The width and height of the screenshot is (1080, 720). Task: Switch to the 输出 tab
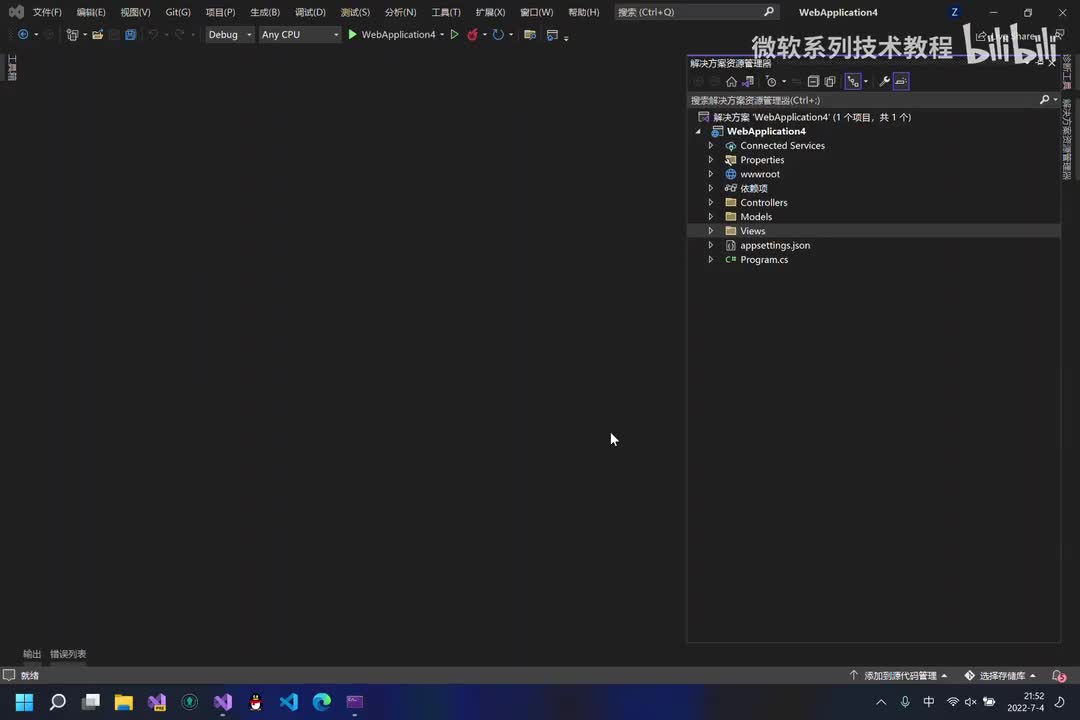click(32, 654)
